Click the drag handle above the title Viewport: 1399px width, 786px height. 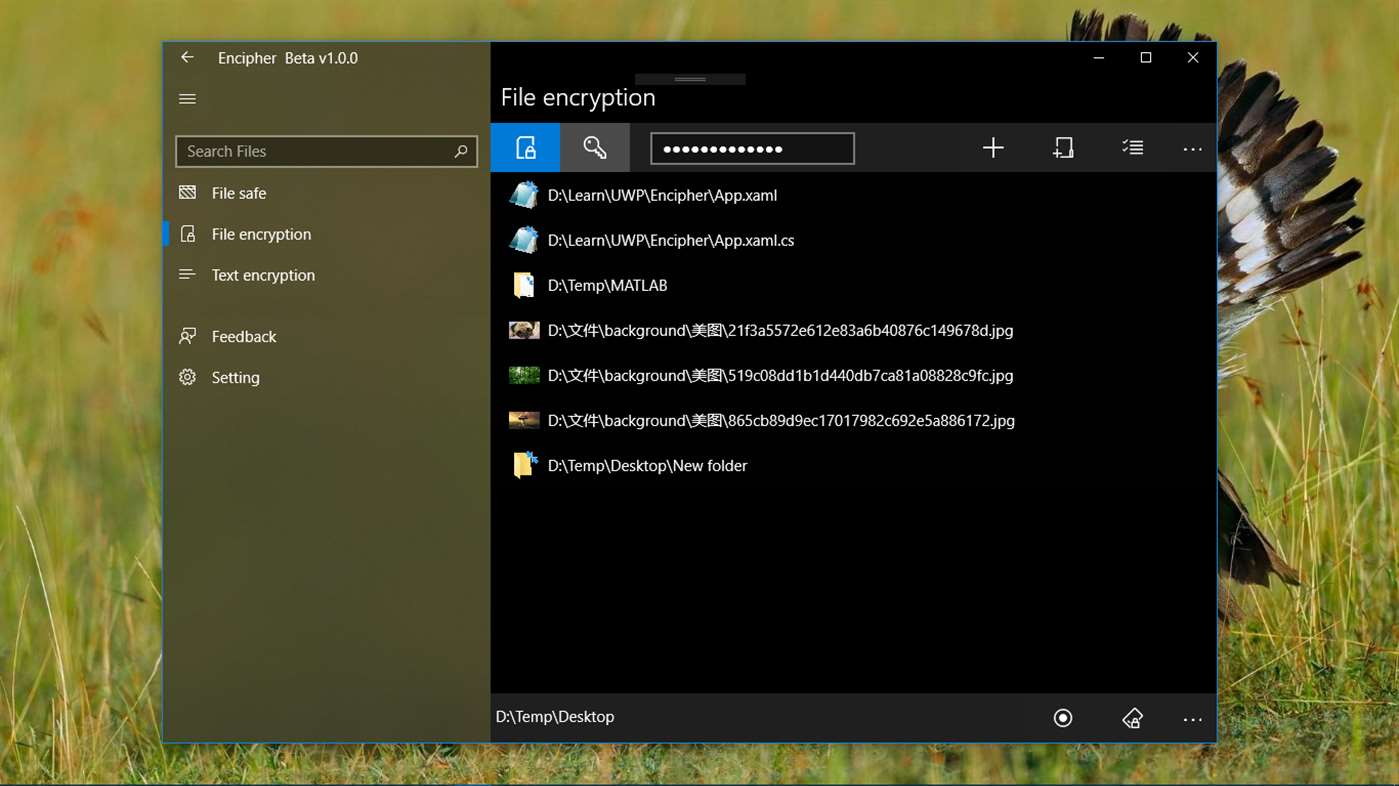pyautogui.click(x=690, y=79)
